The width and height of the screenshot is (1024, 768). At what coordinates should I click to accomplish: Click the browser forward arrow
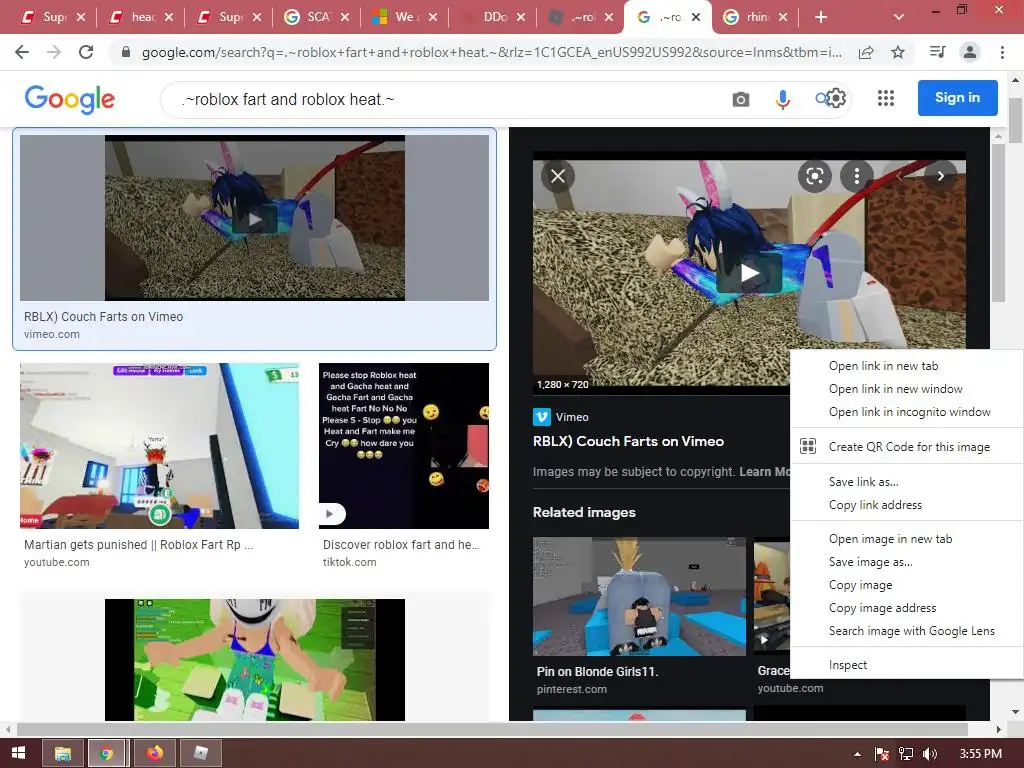(54, 52)
